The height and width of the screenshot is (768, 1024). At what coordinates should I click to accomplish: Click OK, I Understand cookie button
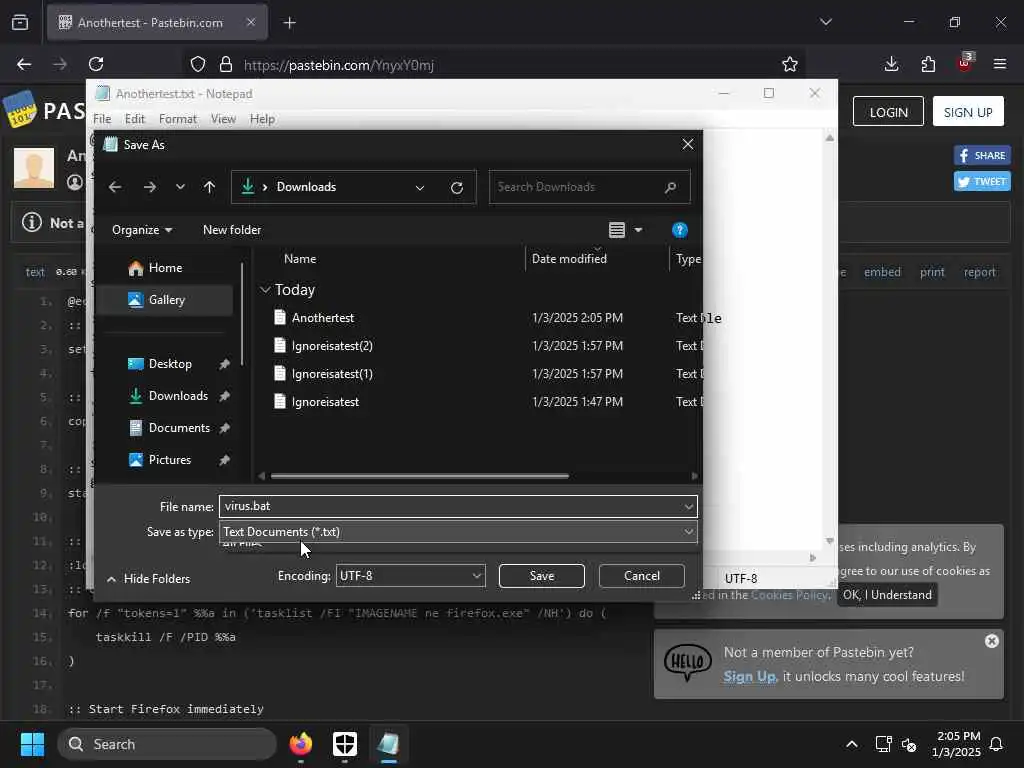point(887,595)
